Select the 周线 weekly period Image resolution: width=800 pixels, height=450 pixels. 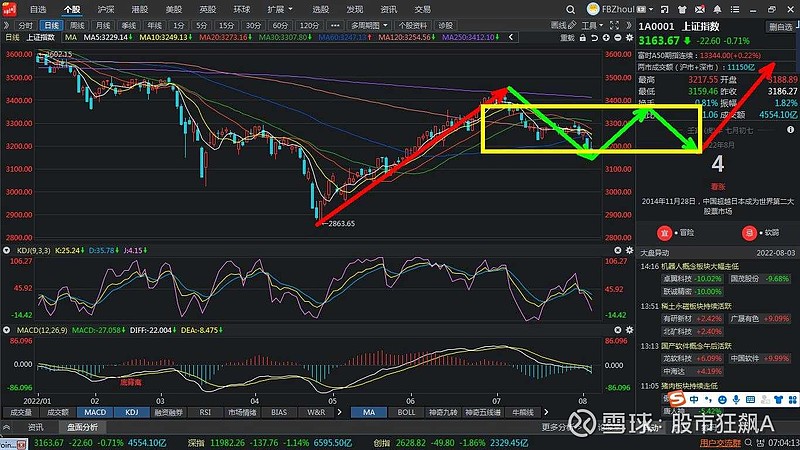pyautogui.click(x=77, y=25)
